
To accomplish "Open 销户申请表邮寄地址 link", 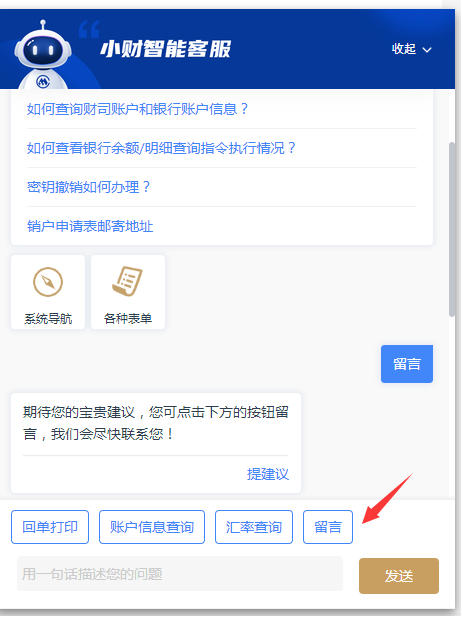I will [90, 226].
